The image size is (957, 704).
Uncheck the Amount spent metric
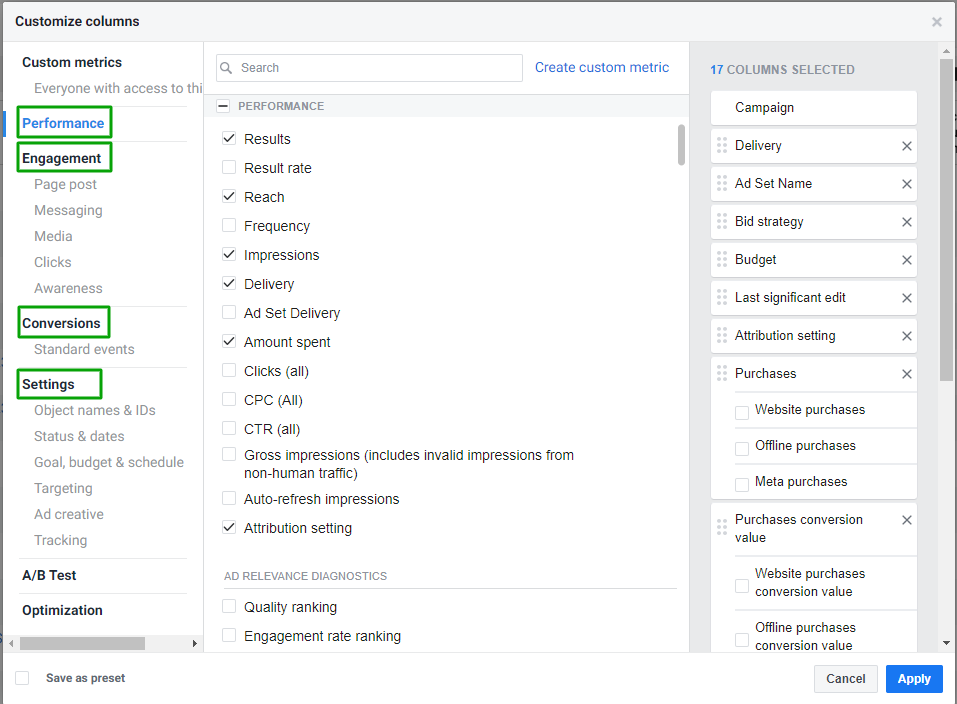[229, 342]
